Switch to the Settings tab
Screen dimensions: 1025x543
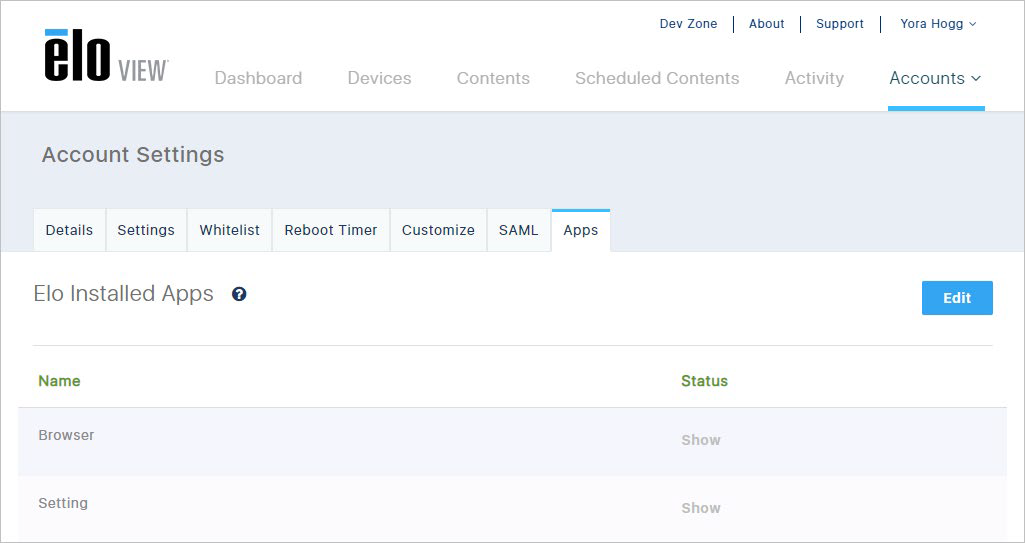tap(146, 230)
